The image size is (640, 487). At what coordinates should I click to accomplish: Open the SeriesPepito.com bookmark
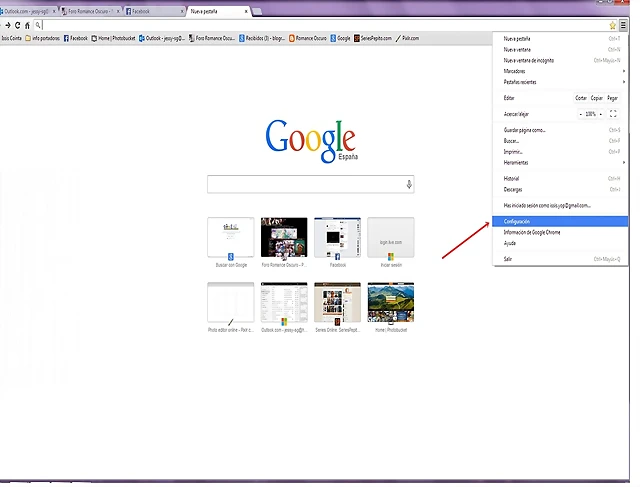tap(373, 38)
